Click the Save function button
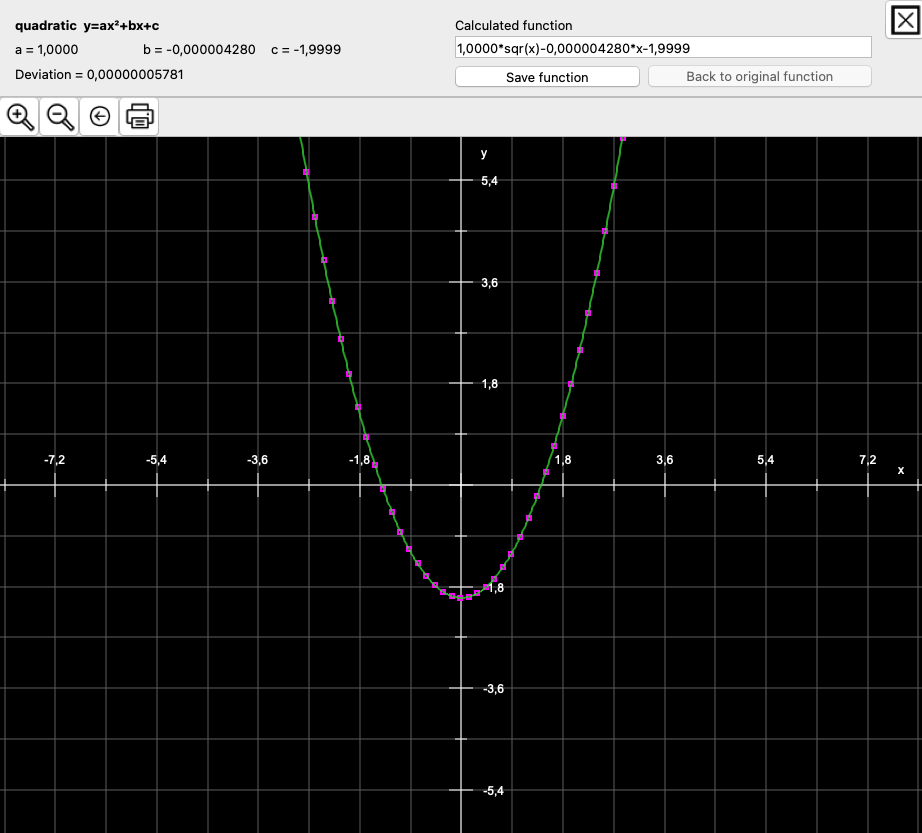This screenshot has width=922, height=833. (x=547, y=77)
